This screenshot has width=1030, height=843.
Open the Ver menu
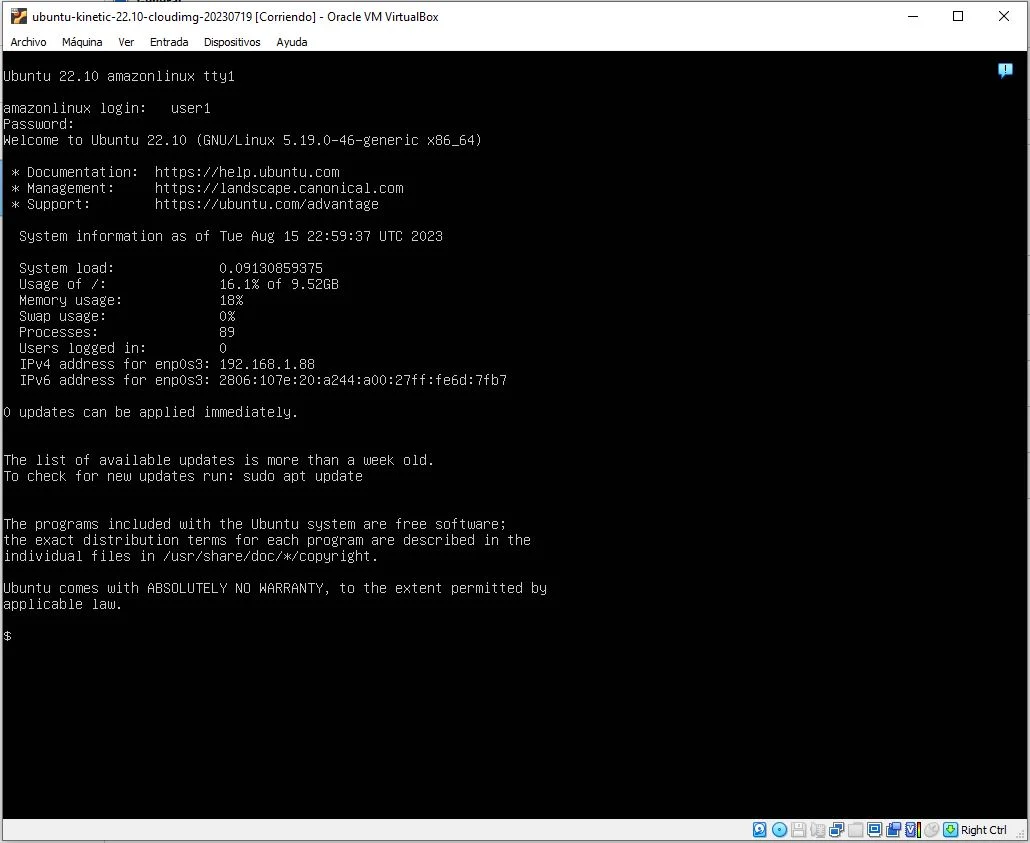point(126,42)
